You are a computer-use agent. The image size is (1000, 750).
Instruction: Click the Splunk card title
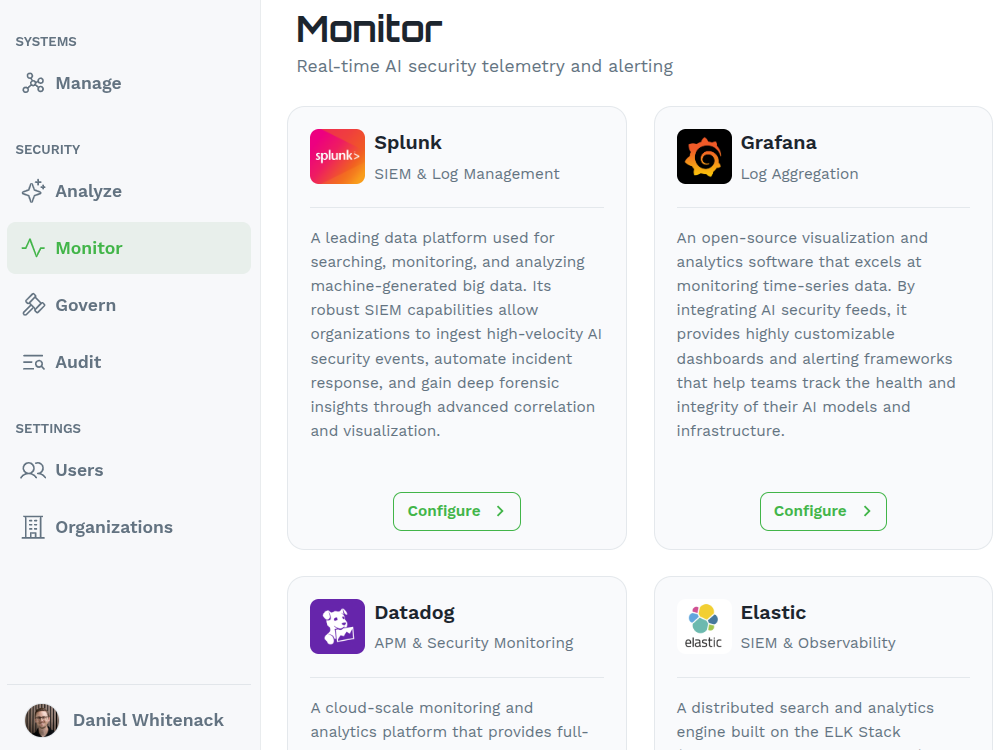(x=408, y=142)
